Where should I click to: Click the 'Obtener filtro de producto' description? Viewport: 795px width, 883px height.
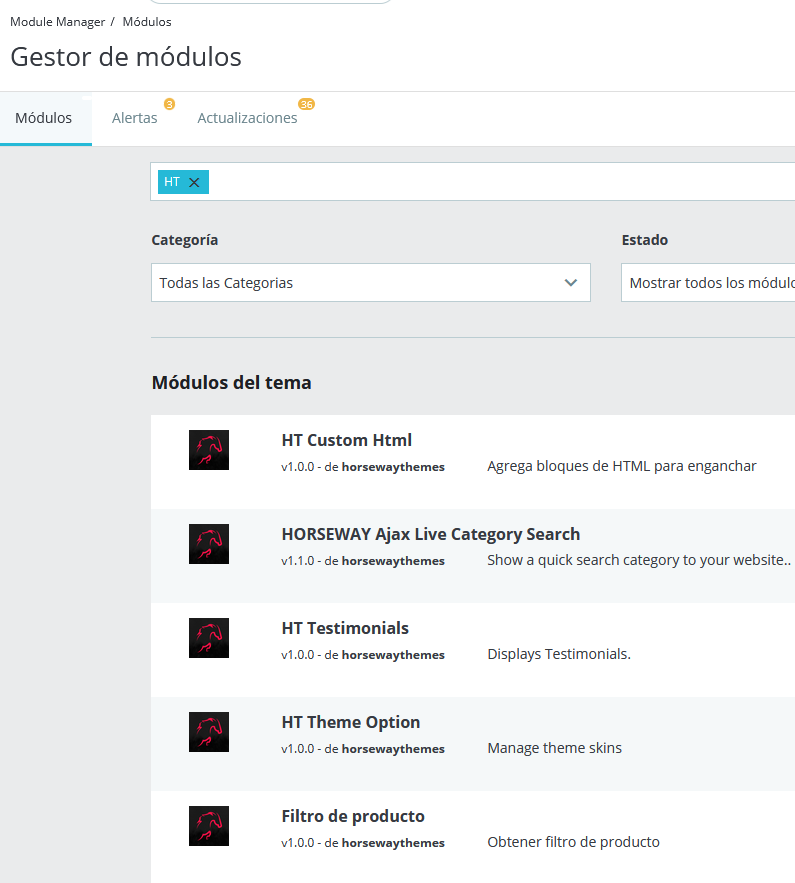tap(573, 842)
